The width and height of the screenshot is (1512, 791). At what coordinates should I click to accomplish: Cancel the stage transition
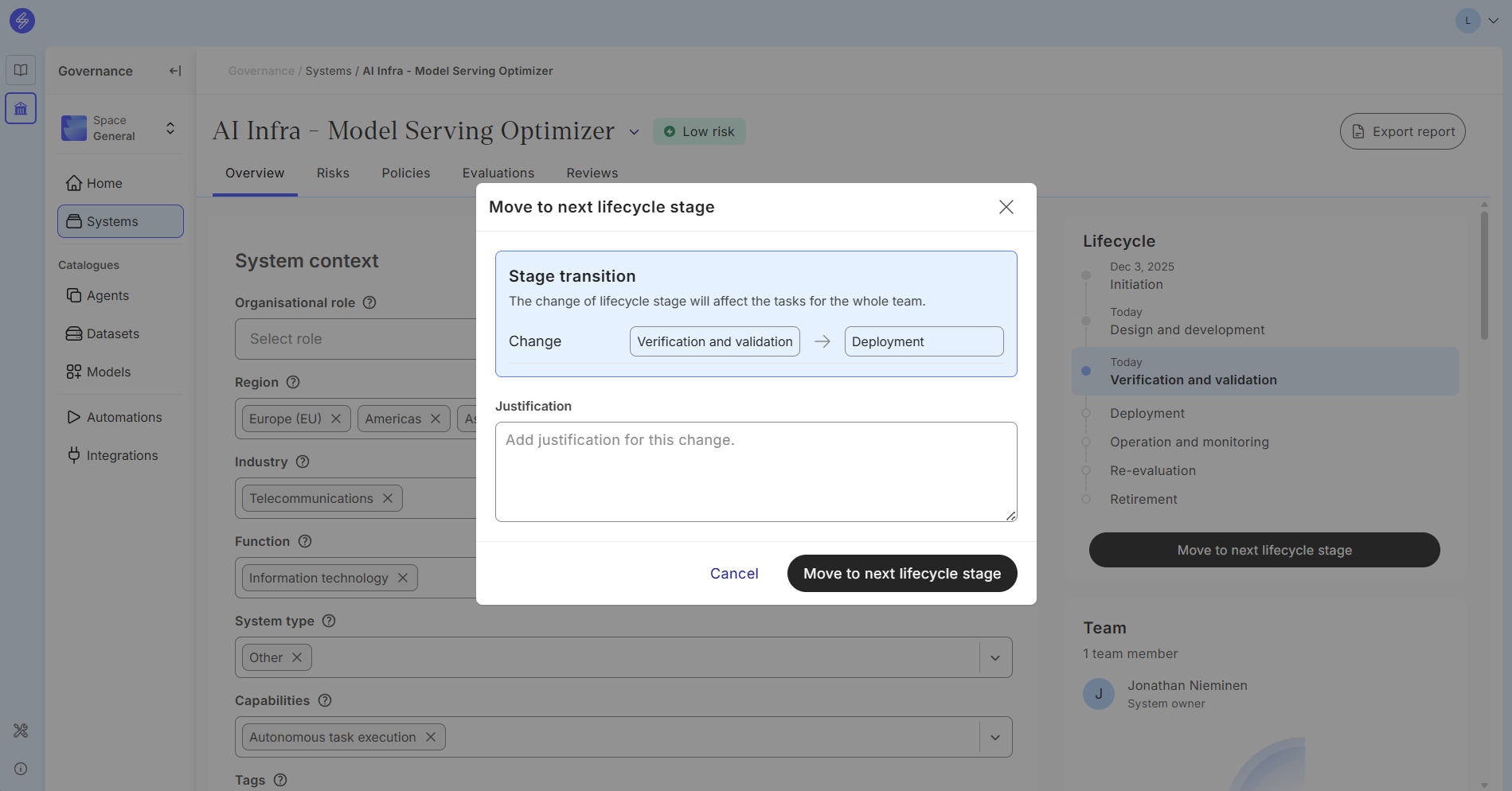pos(733,574)
